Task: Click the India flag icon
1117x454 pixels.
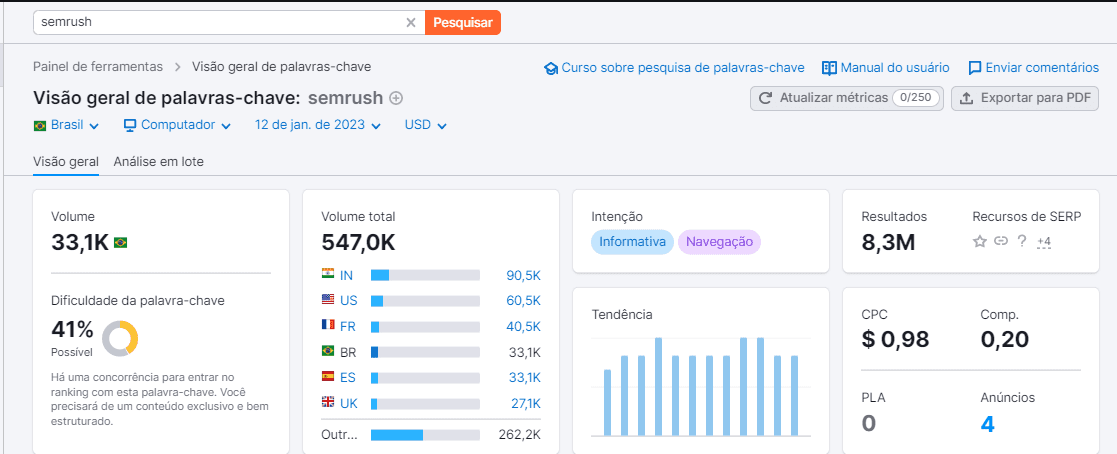Action: [328, 273]
